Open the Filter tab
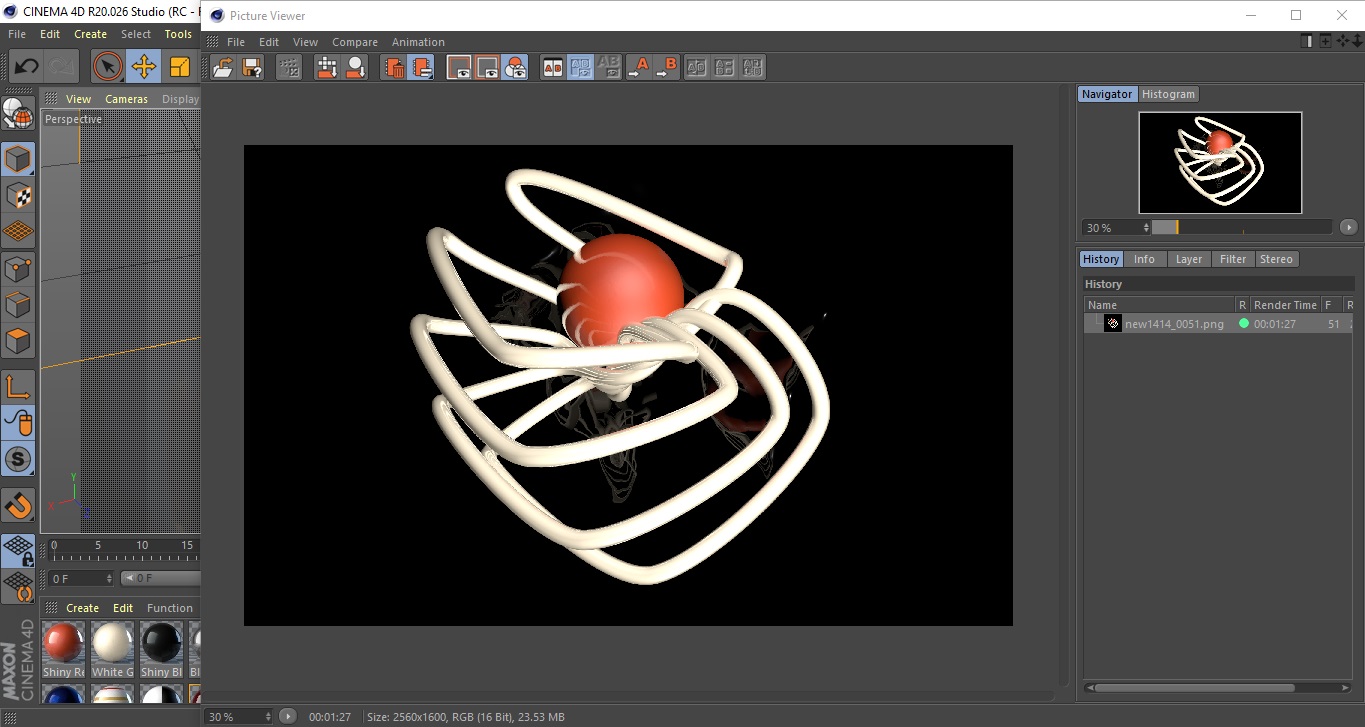The height and width of the screenshot is (727, 1365). point(1233,259)
